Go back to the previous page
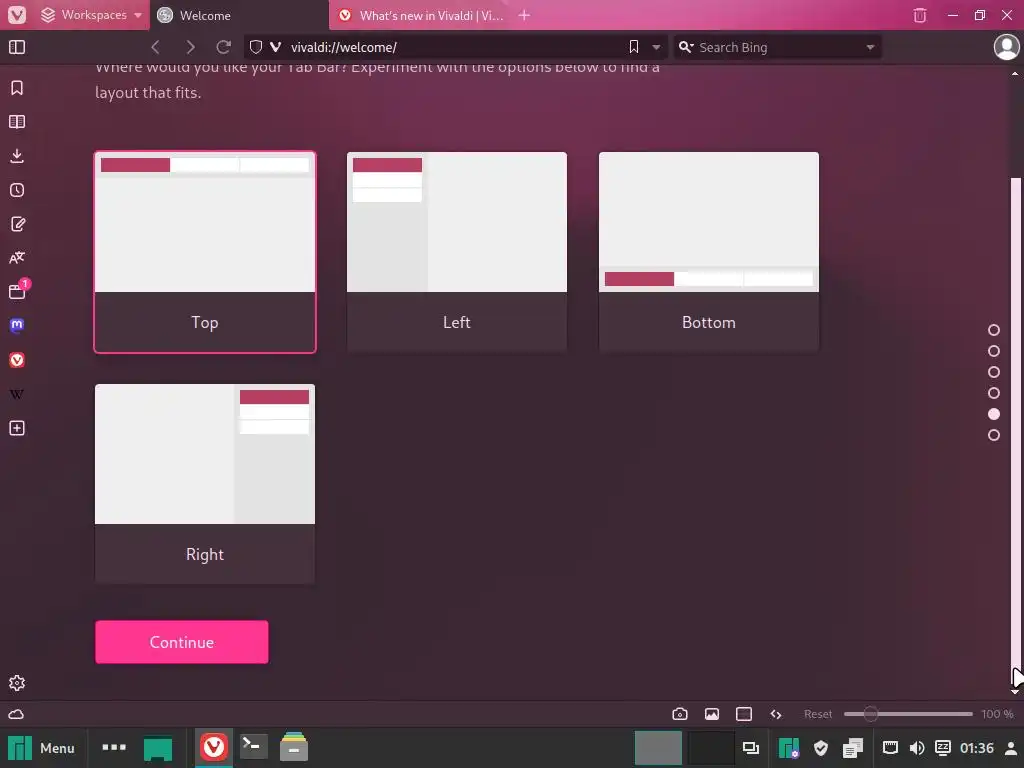1024x768 pixels. point(155,47)
